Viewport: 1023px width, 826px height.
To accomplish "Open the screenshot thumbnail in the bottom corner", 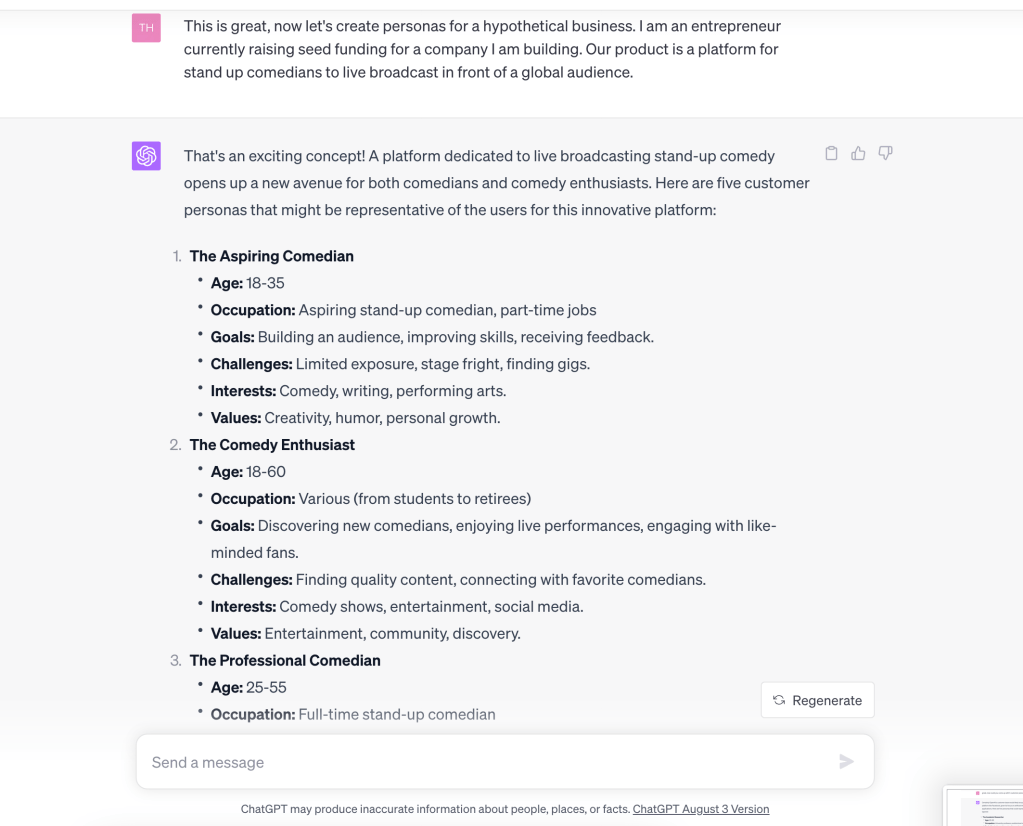I will click(x=983, y=805).
